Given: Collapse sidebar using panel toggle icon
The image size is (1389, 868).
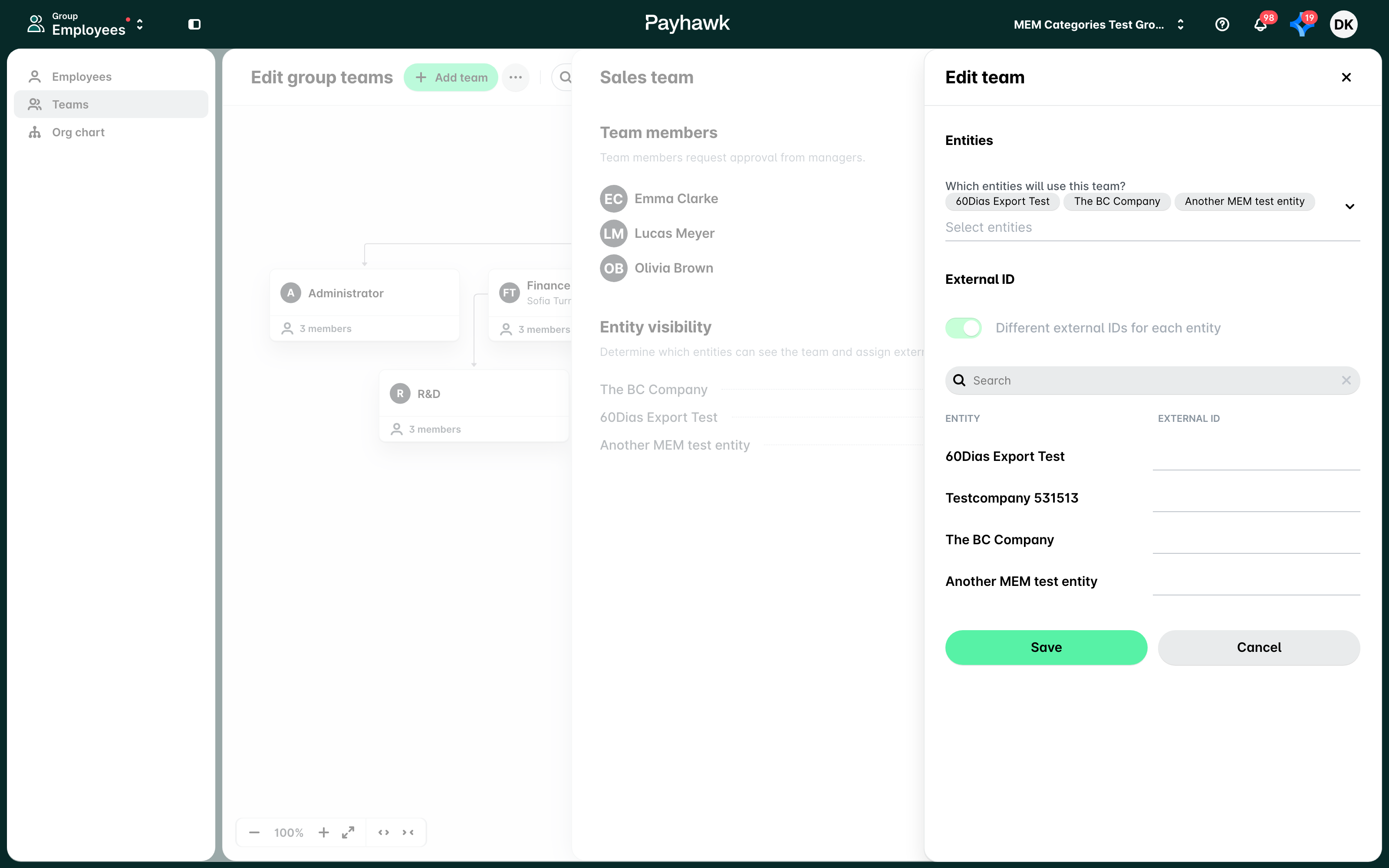Looking at the screenshot, I should [x=194, y=24].
